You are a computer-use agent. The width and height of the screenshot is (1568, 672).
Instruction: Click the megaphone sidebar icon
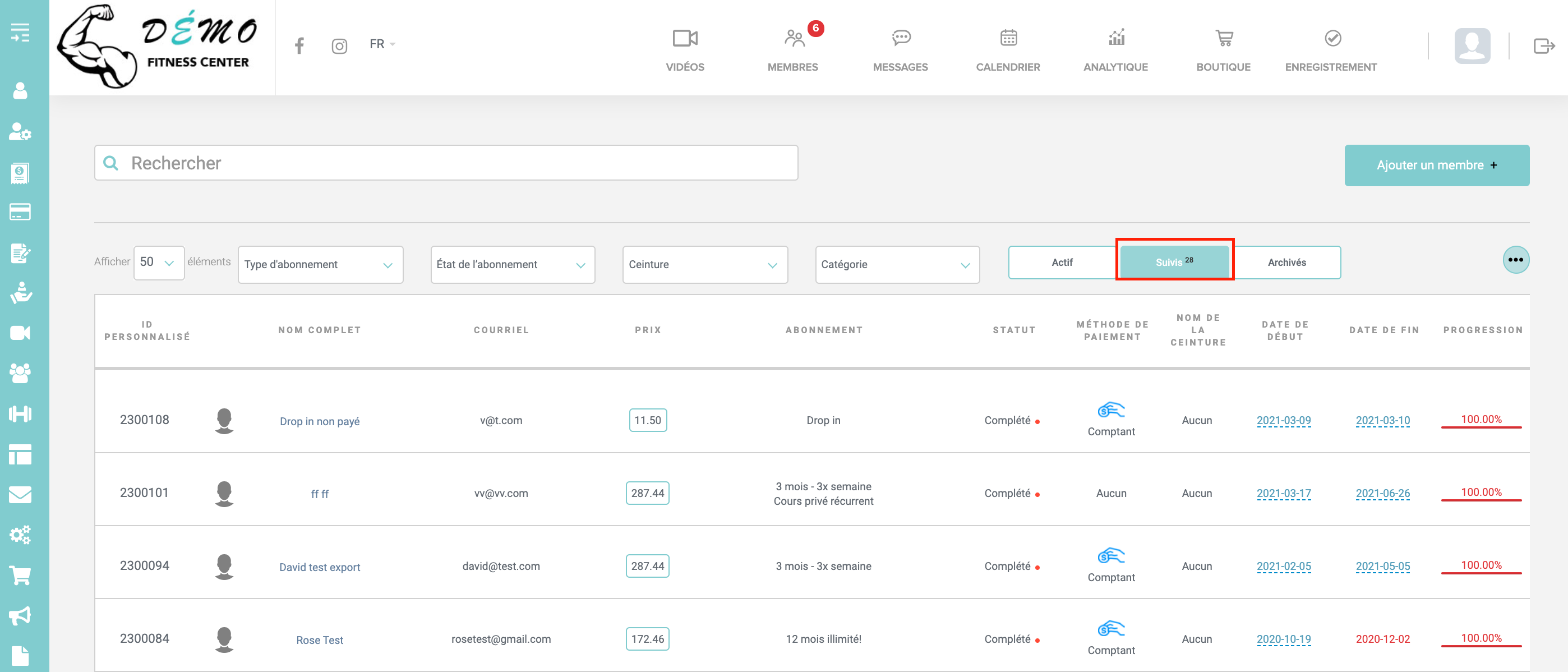[20, 615]
